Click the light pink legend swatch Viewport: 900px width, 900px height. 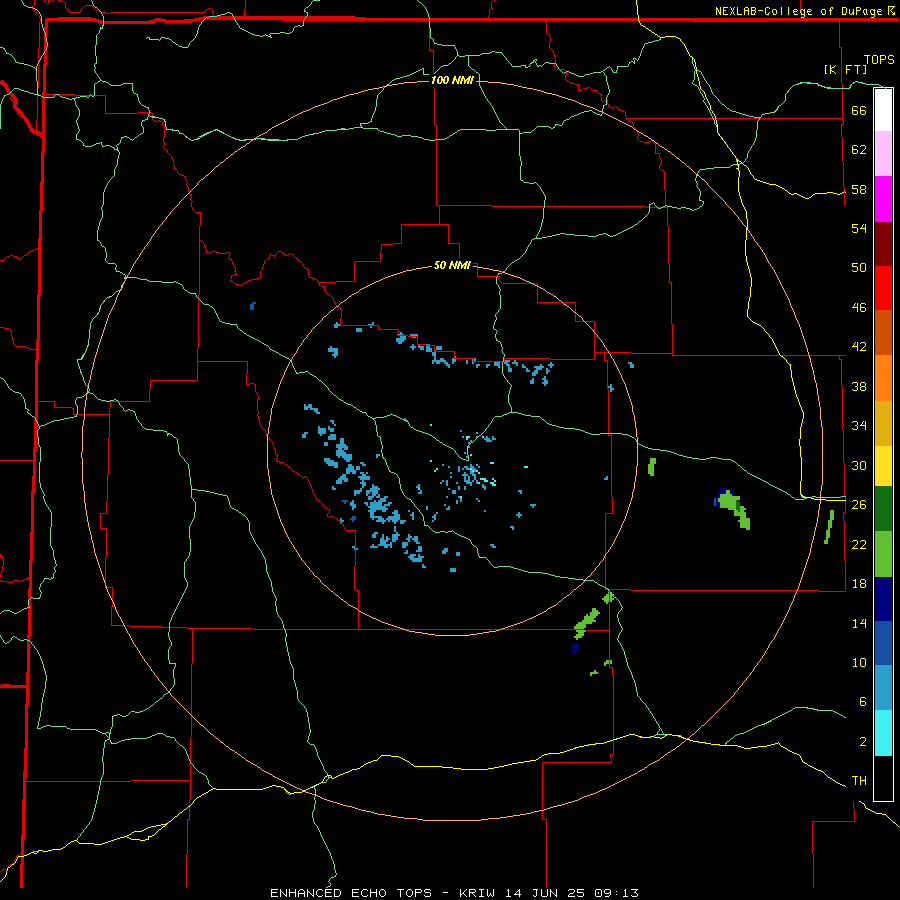[883, 154]
